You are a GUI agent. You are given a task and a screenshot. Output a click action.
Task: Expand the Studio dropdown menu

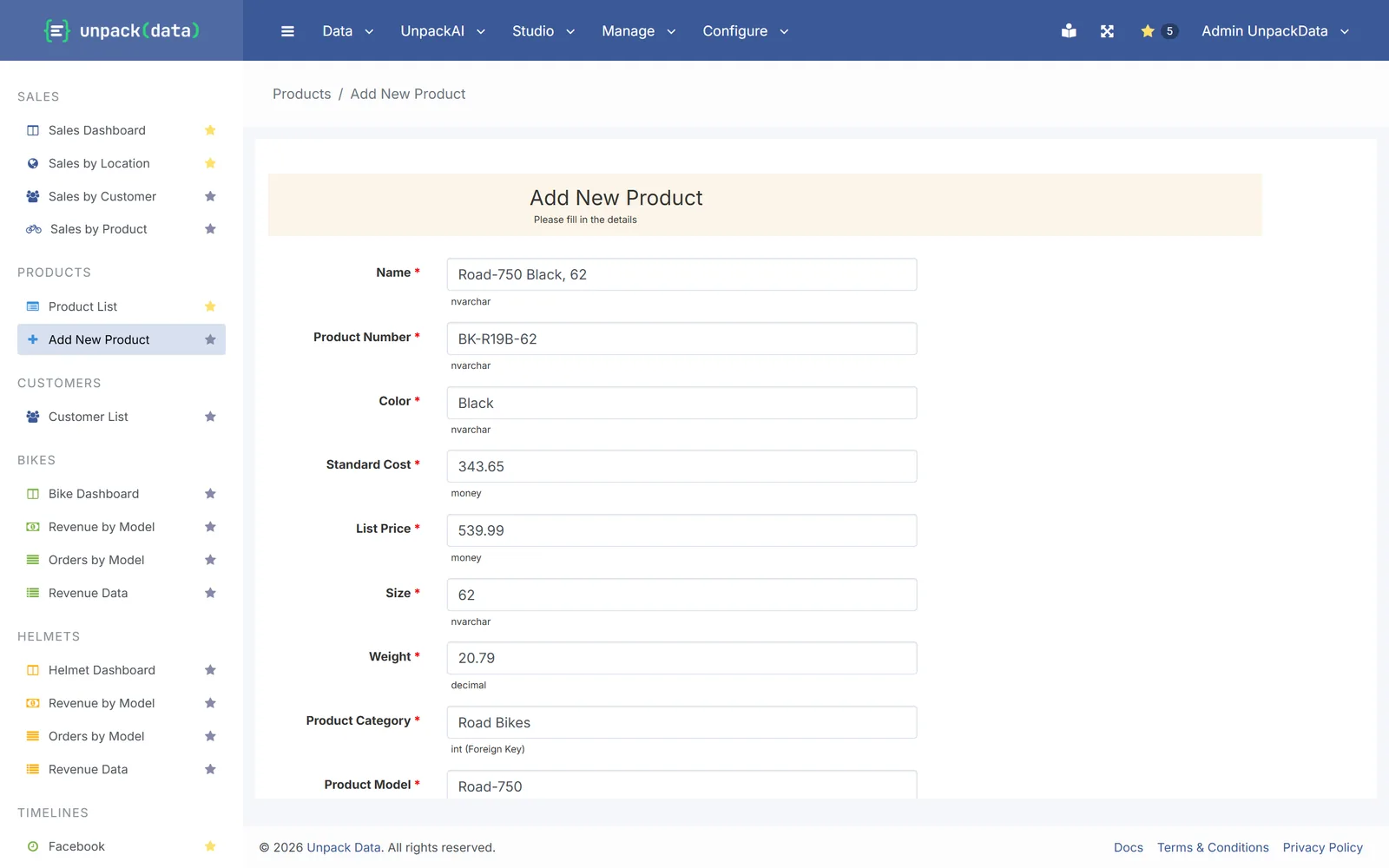(x=543, y=31)
